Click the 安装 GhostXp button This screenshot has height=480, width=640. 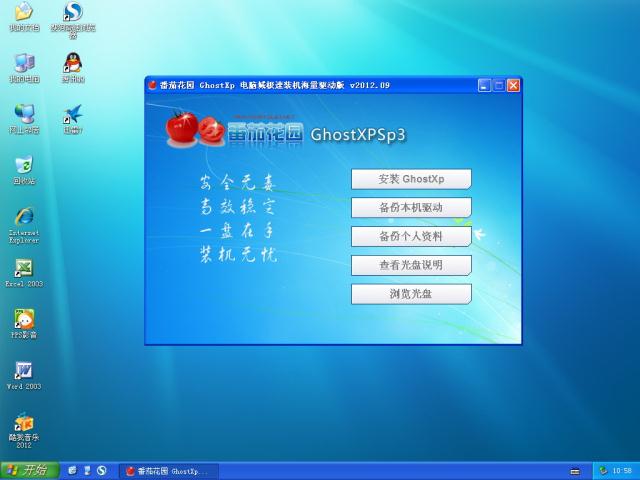tap(411, 179)
